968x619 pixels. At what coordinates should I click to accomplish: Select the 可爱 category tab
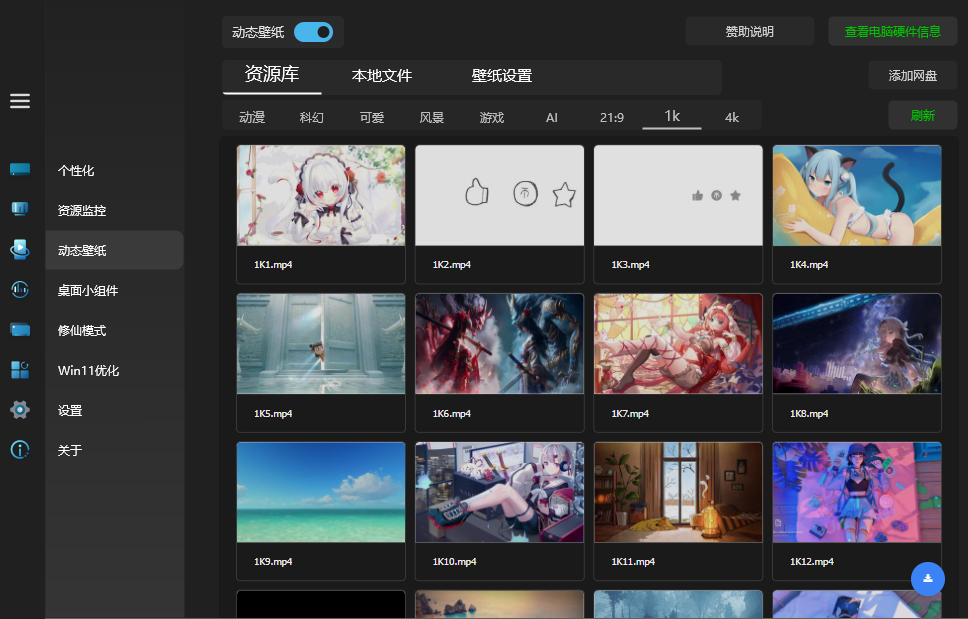372,117
